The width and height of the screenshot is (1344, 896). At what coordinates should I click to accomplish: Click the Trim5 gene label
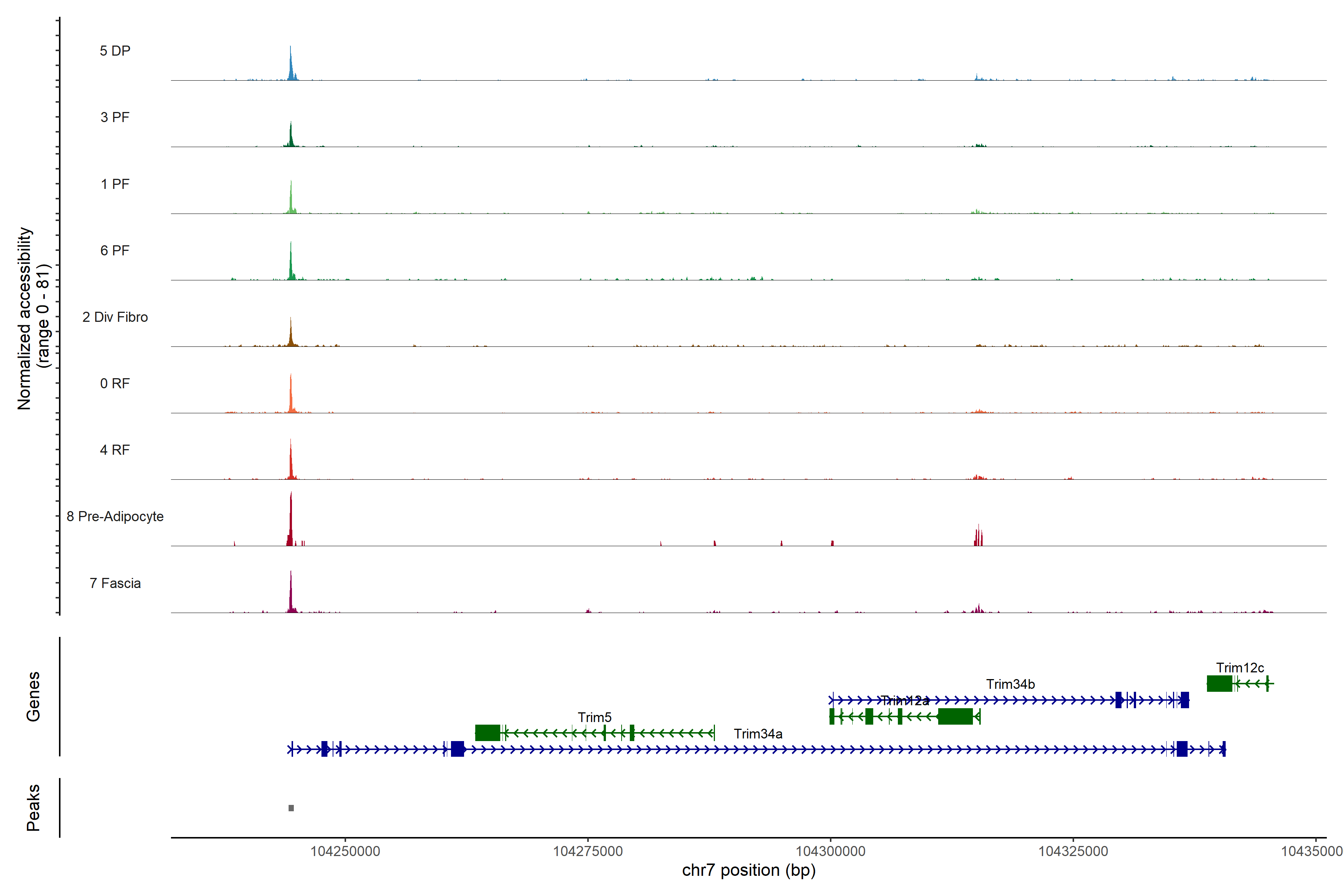coord(594,717)
